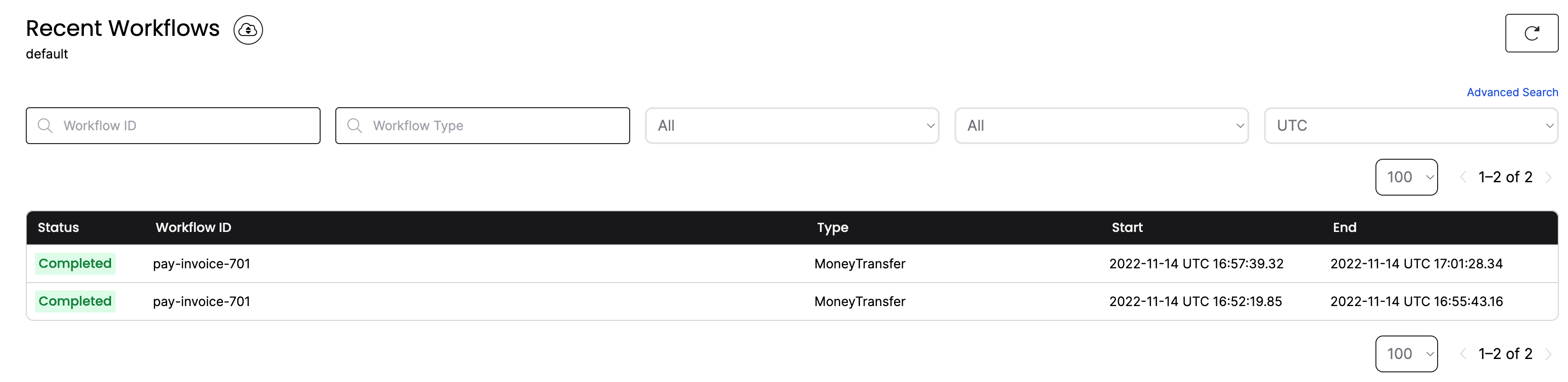This screenshot has width=1568, height=382.
Task: Click the Status column header
Action: pyautogui.click(x=59, y=227)
